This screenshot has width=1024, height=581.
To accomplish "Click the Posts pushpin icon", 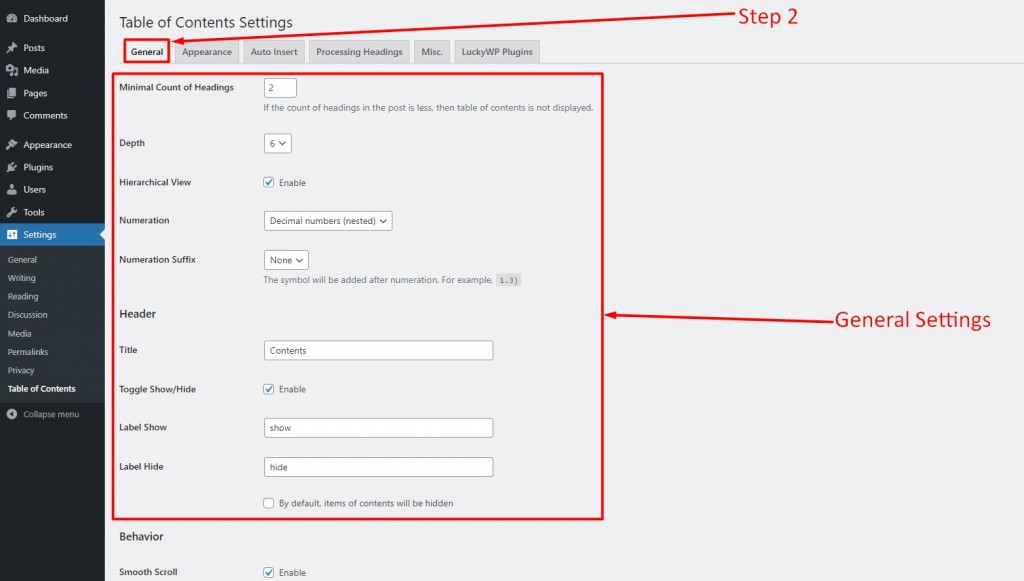I will click(12, 48).
